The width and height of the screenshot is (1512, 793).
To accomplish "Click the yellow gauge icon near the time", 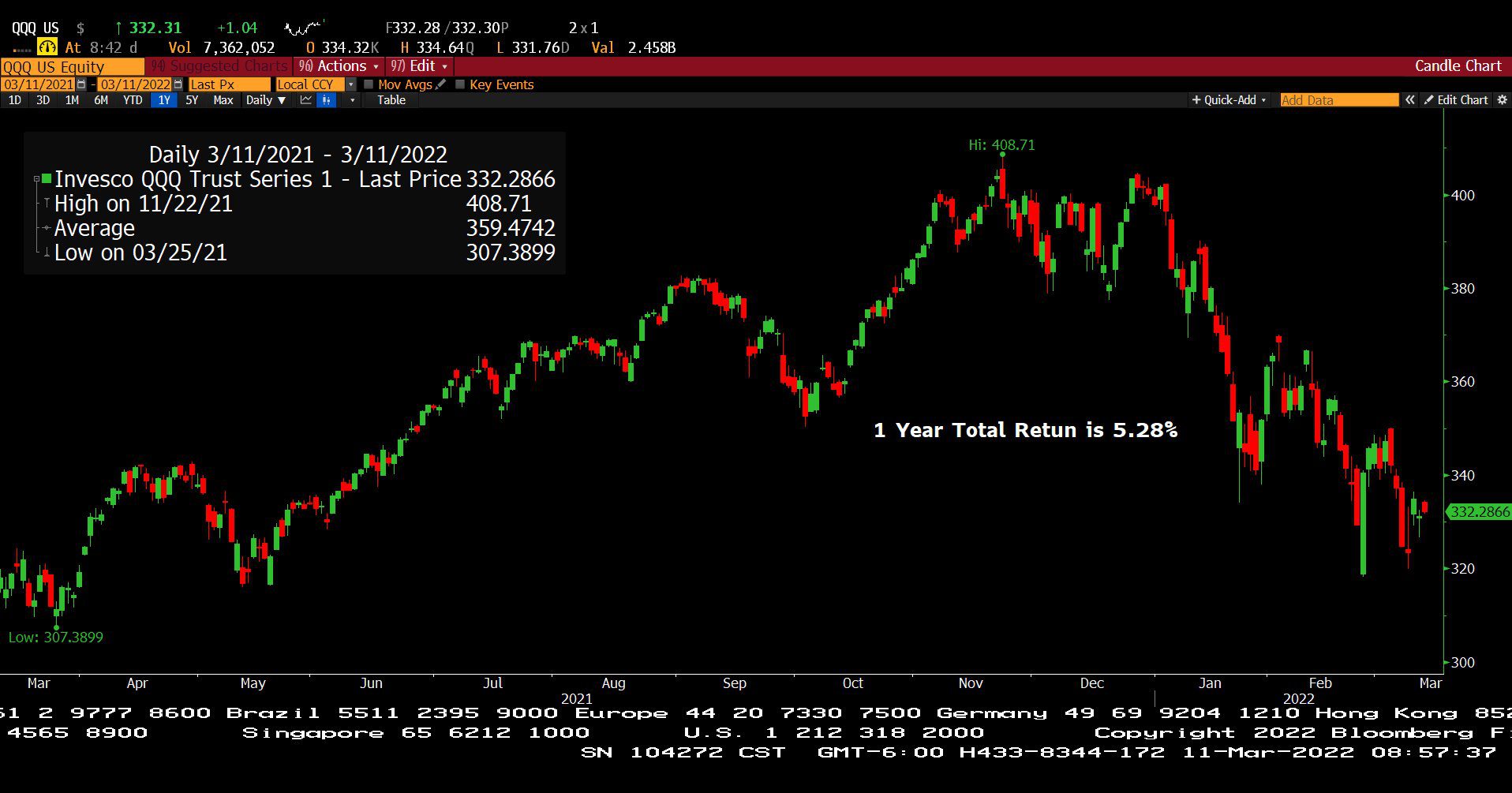I will 47,47.
